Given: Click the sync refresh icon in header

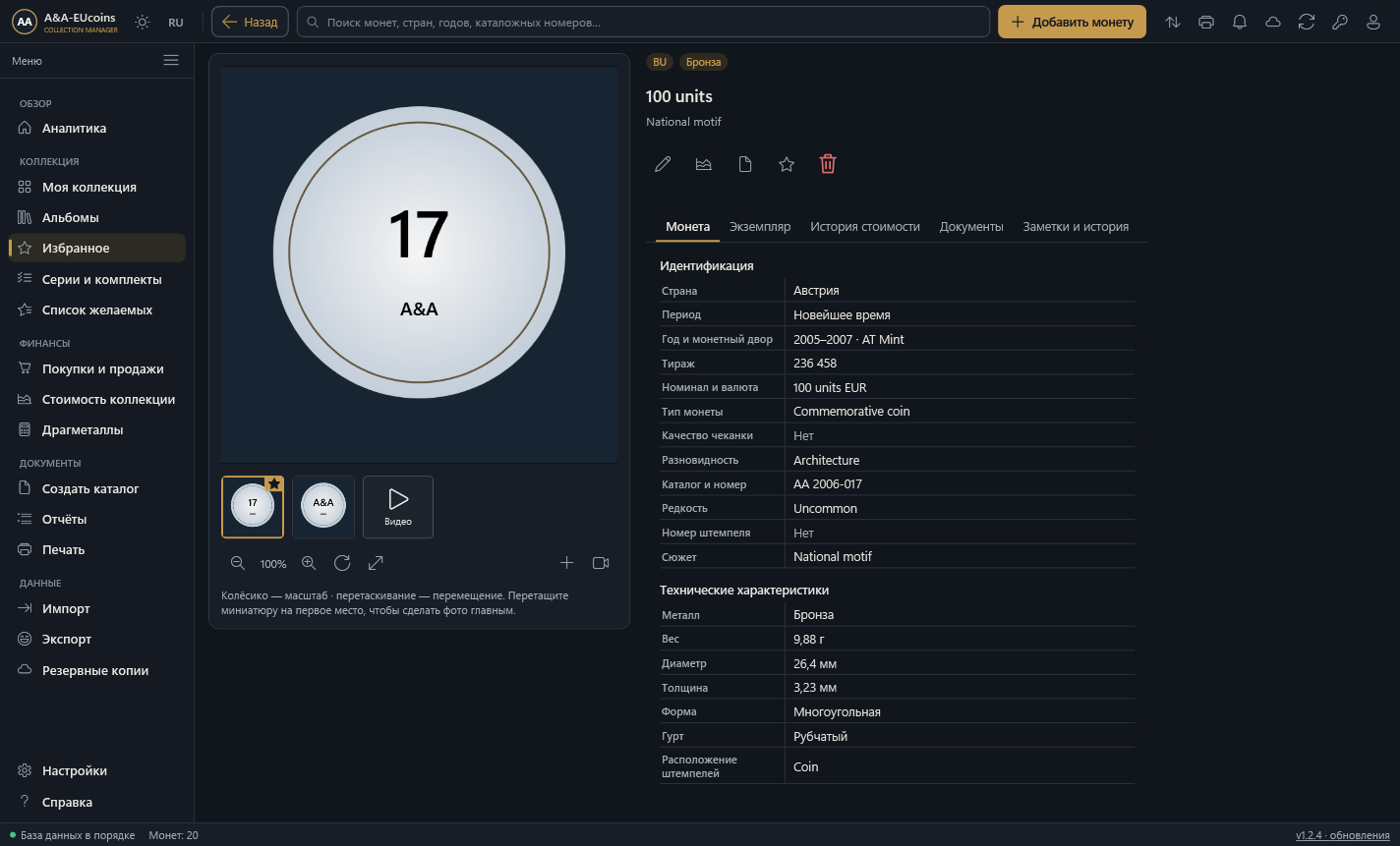Looking at the screenshot, I should 1307,22.
